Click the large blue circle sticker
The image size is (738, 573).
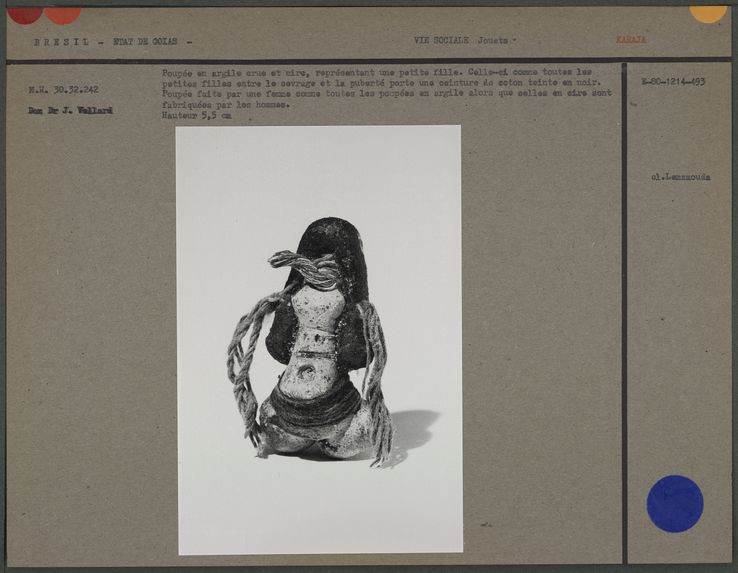(x=674, y=503)
